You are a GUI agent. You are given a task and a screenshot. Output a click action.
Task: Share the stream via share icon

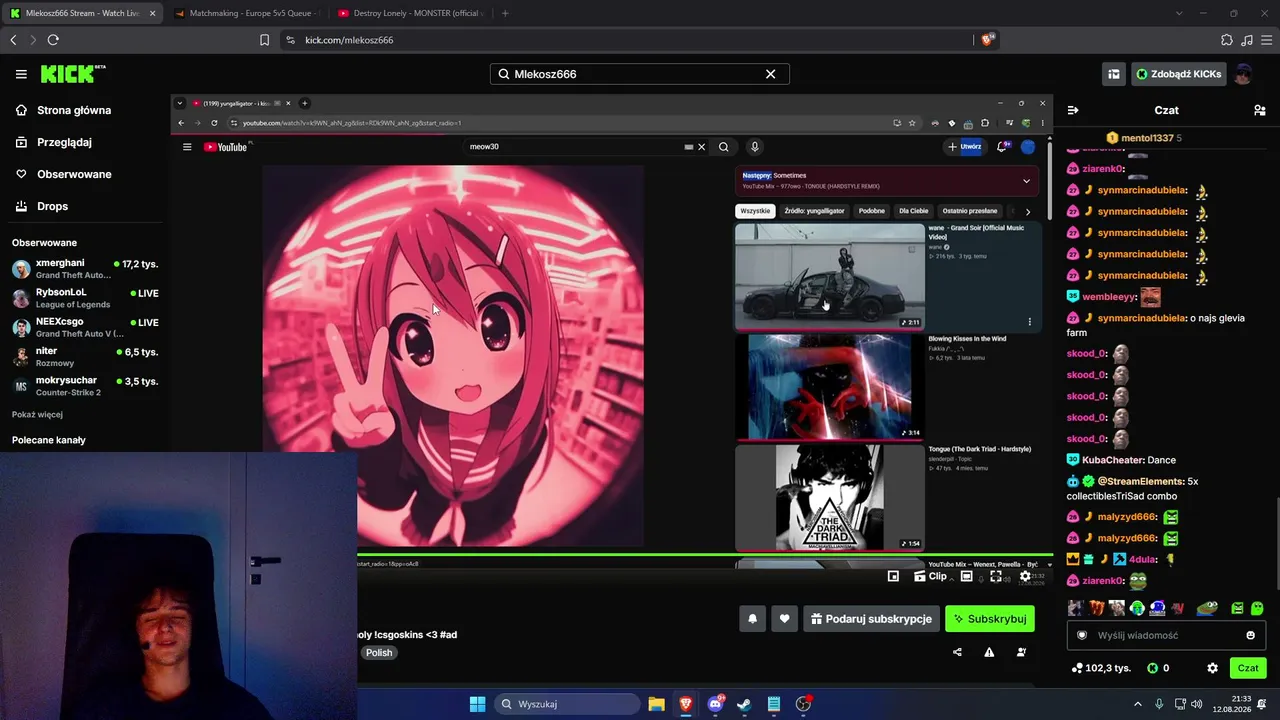[x=957, y=652]
